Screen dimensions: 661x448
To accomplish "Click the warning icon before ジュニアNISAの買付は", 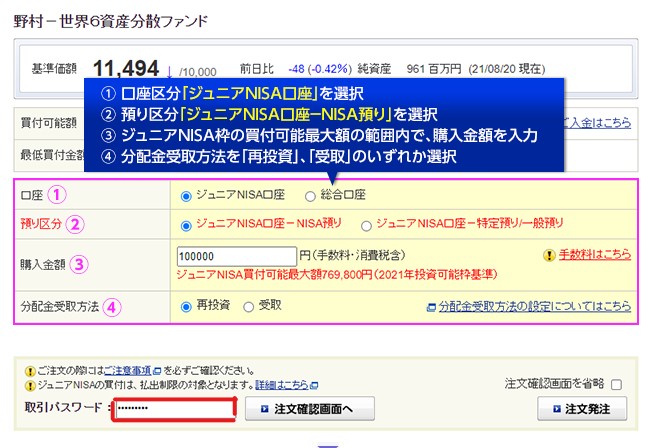I will [30, 386].
